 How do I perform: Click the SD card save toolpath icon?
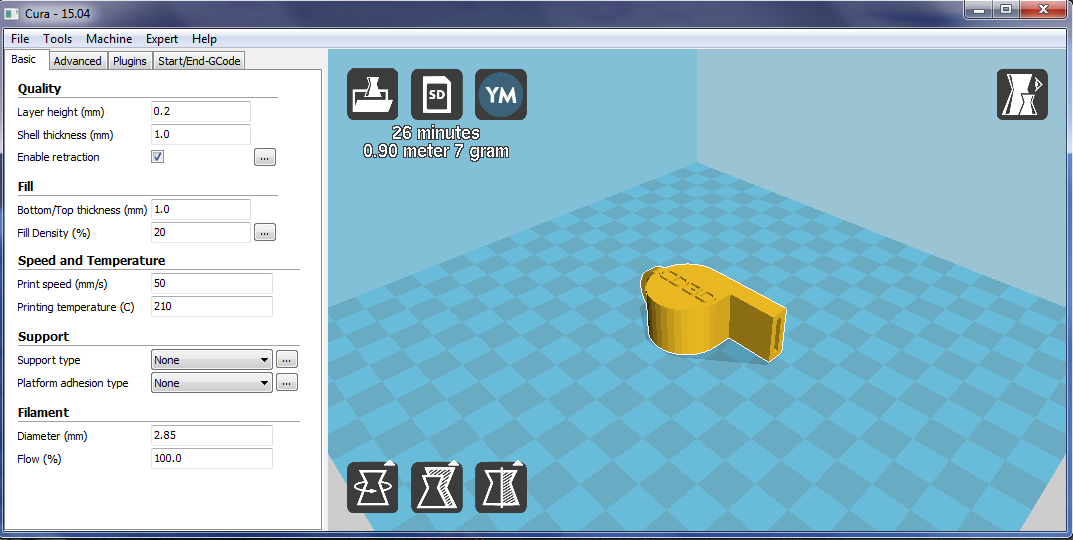[x=437, y=94]
